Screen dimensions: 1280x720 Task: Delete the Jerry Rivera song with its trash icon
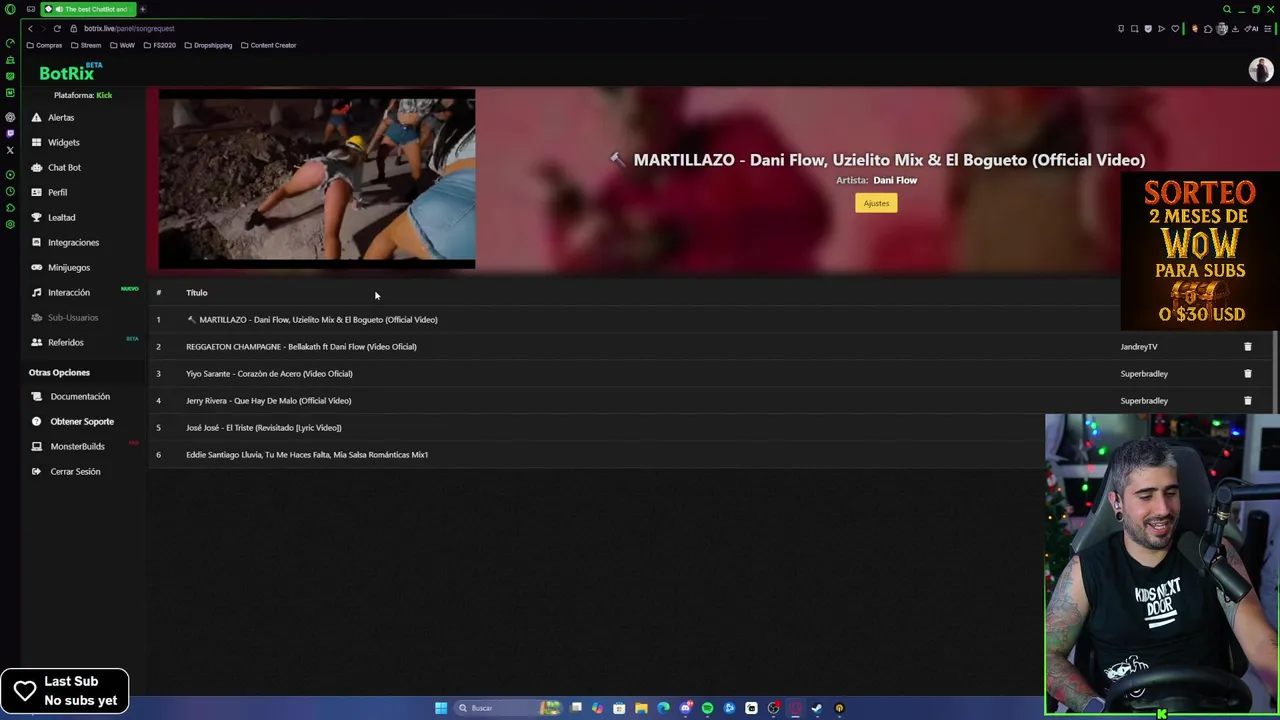pos(1247,400)
